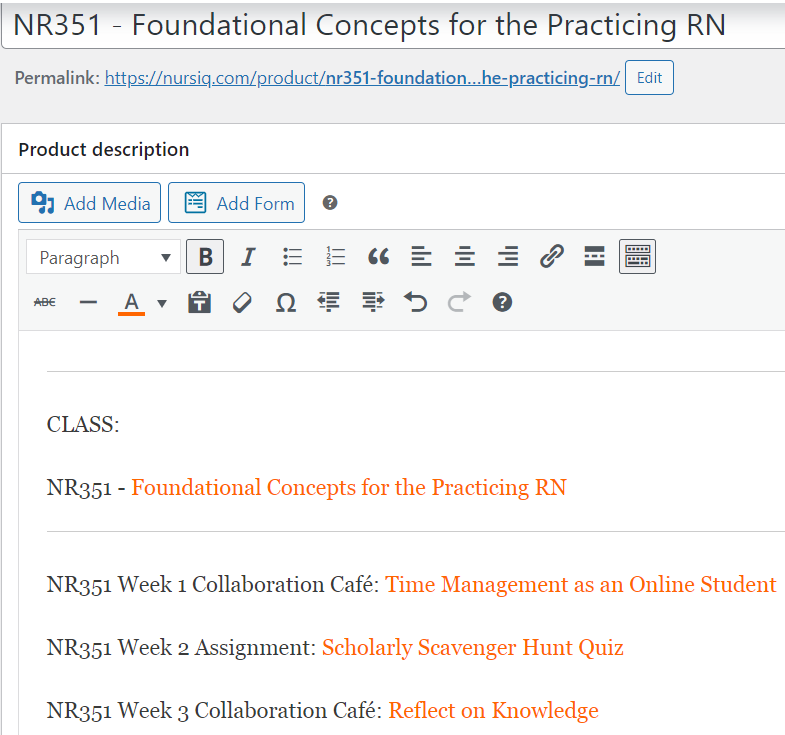Insert a bulleted list

[x=292, y=258]
